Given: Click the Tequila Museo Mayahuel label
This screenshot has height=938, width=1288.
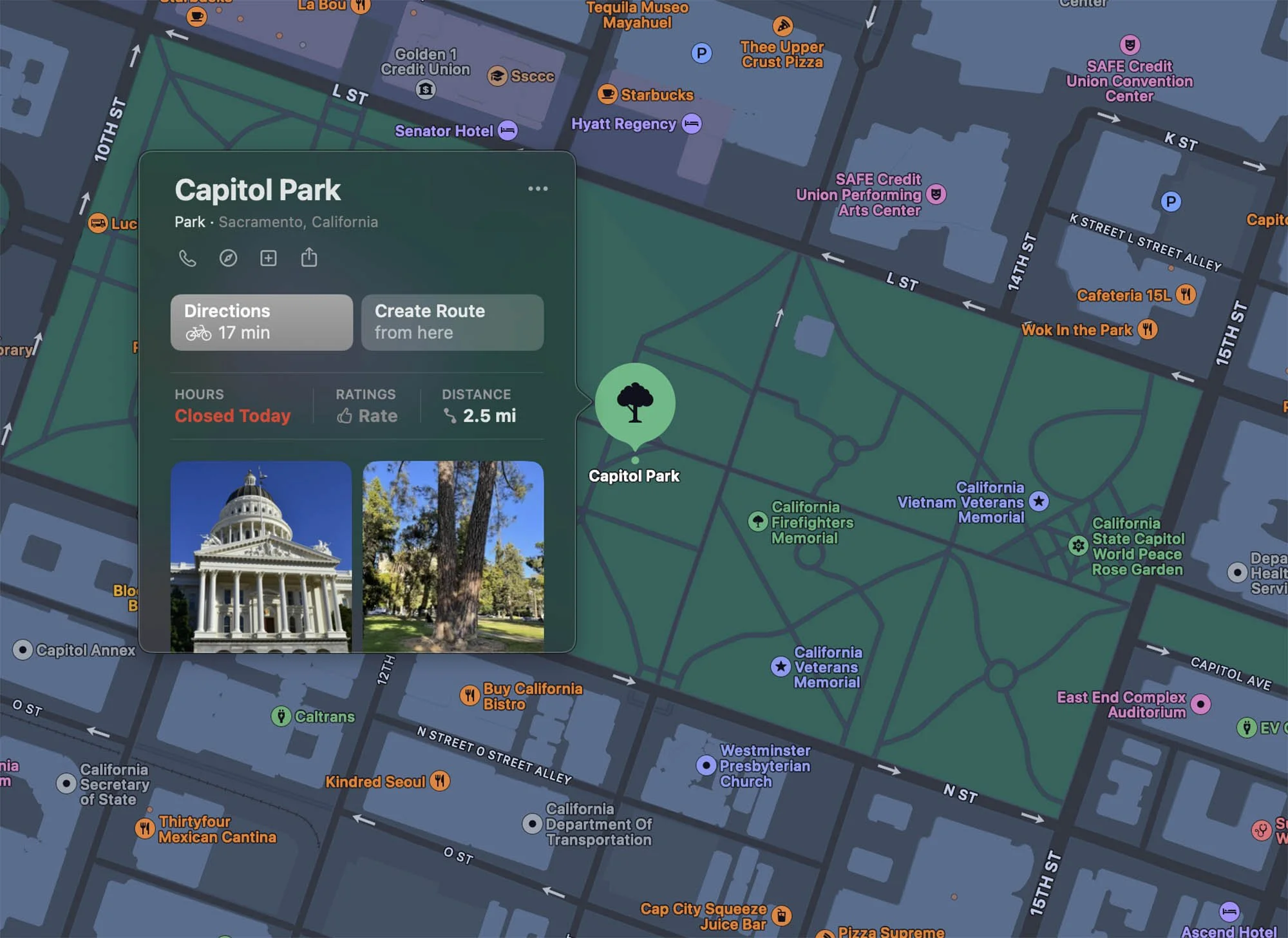Looking at the screenshot, I should click(x=637, y=15).
